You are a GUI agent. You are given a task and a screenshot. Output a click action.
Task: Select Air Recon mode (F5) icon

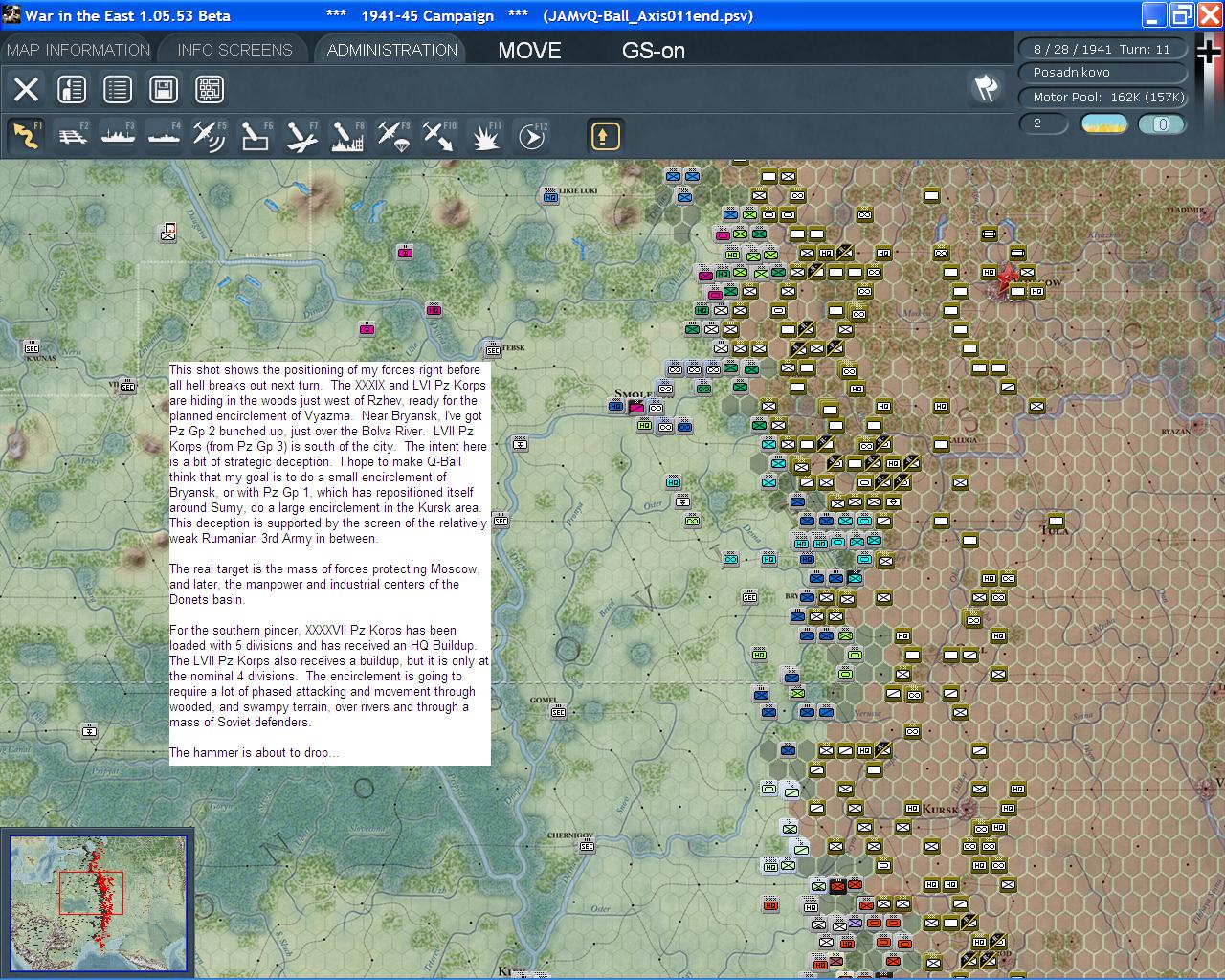[210, 136]
